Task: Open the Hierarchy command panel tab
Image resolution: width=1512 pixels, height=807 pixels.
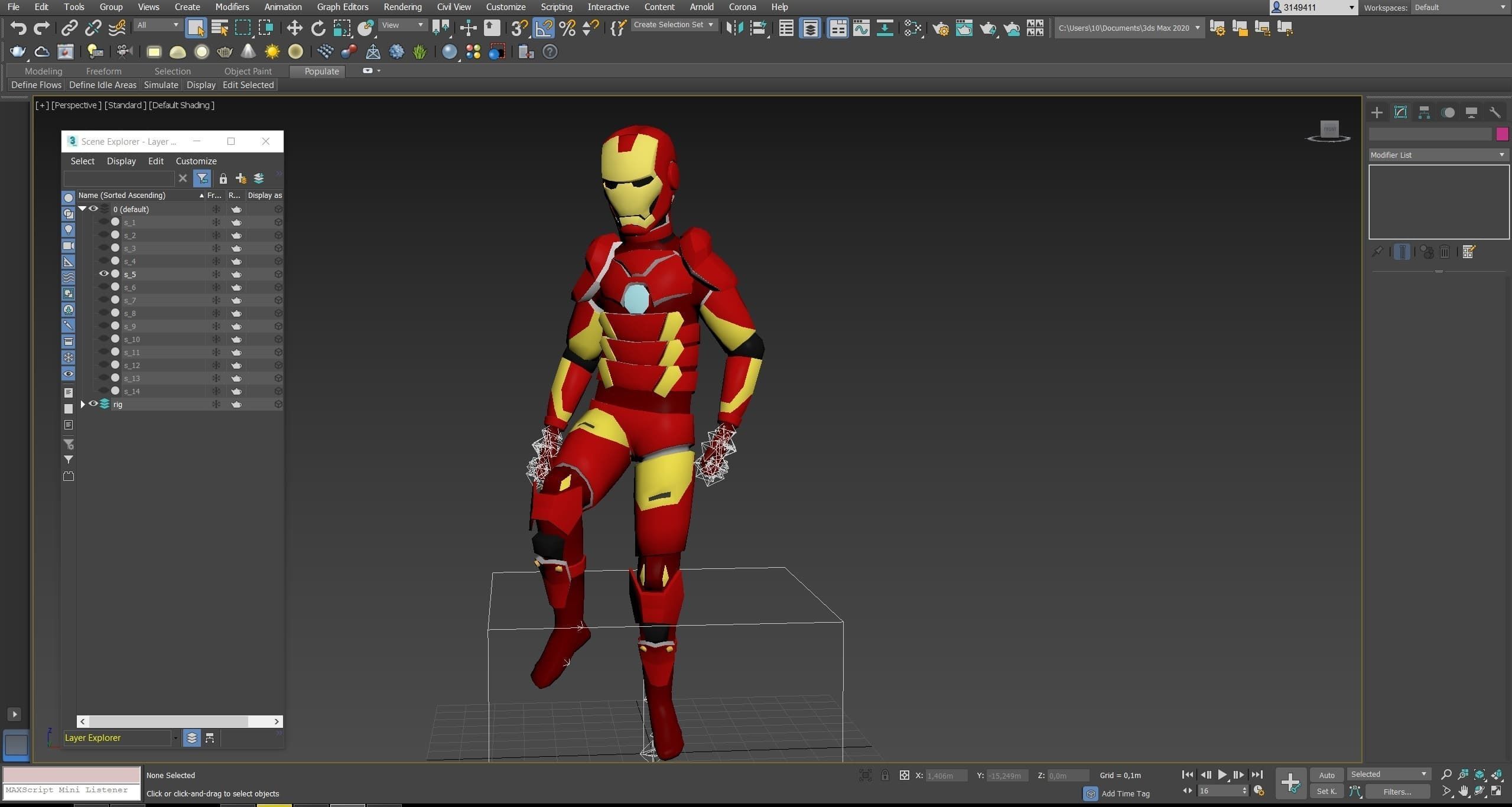Action: pyautogui.click(x=1424, y=112)
